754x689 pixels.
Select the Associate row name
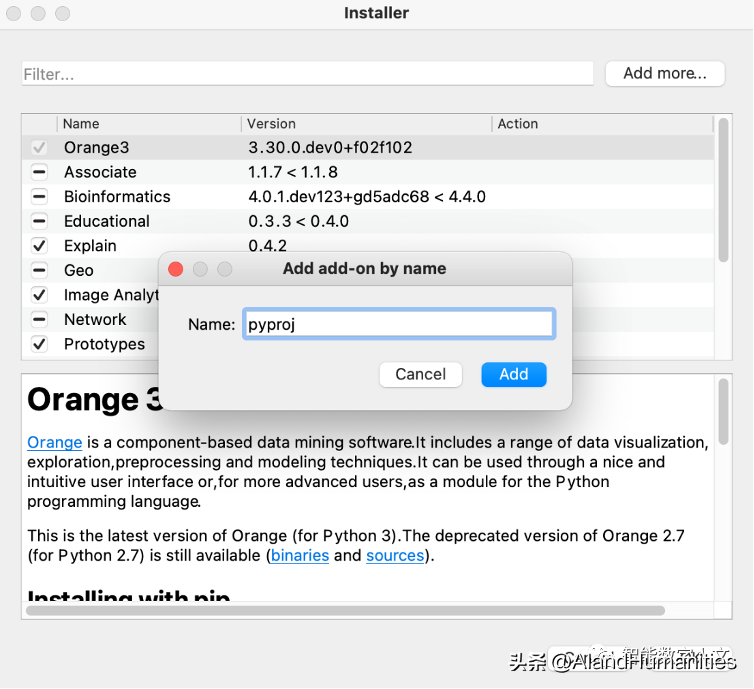click(x=100, y=172)
